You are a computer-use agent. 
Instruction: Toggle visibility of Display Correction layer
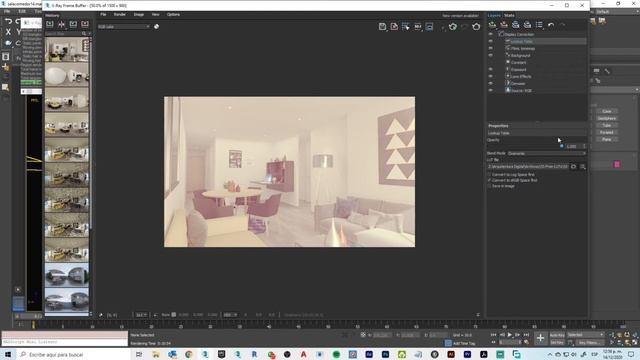[x=491, y=34]
